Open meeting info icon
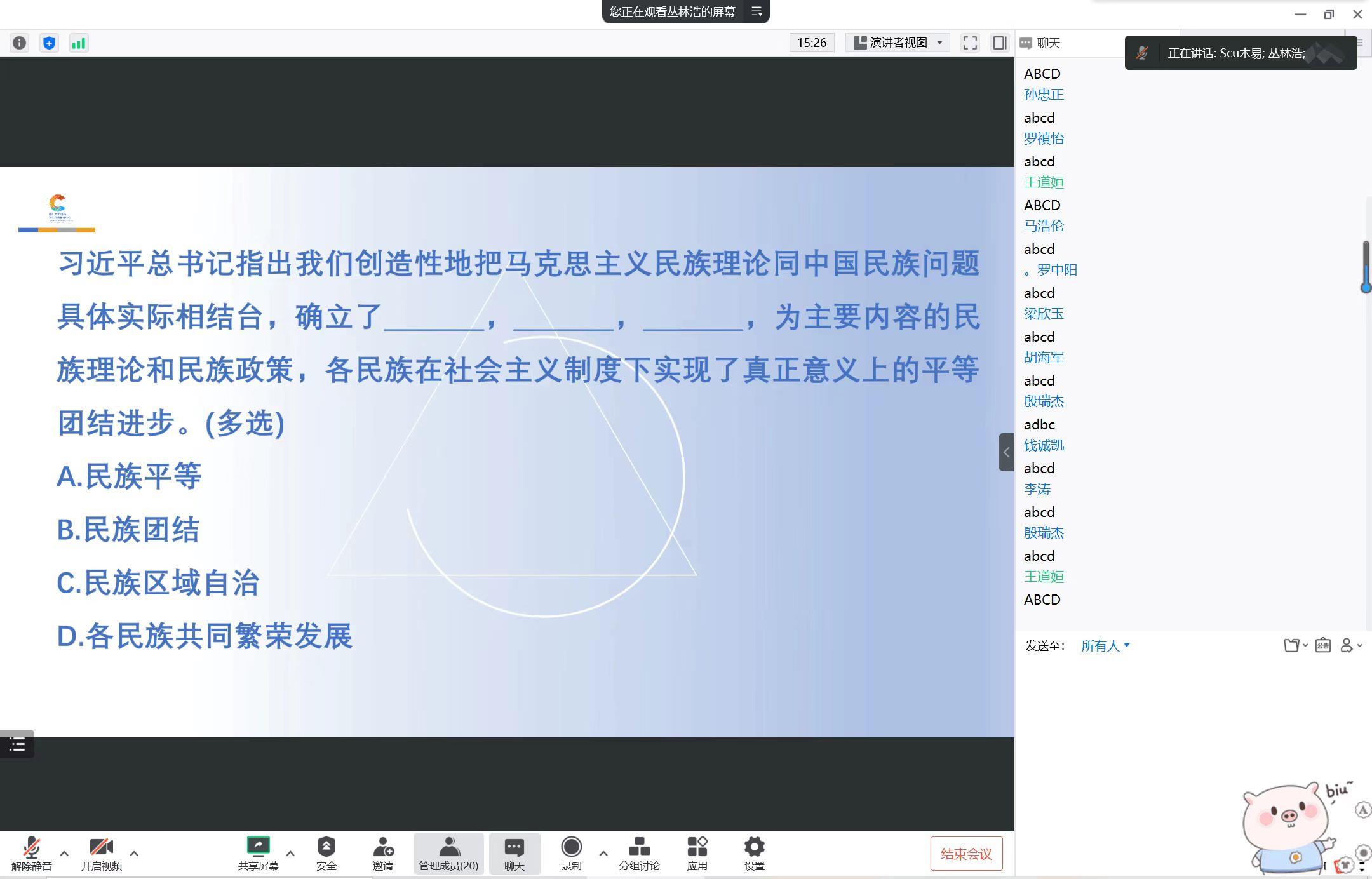The height and width of the screenshot is (879, 1372). click(20, 43)
